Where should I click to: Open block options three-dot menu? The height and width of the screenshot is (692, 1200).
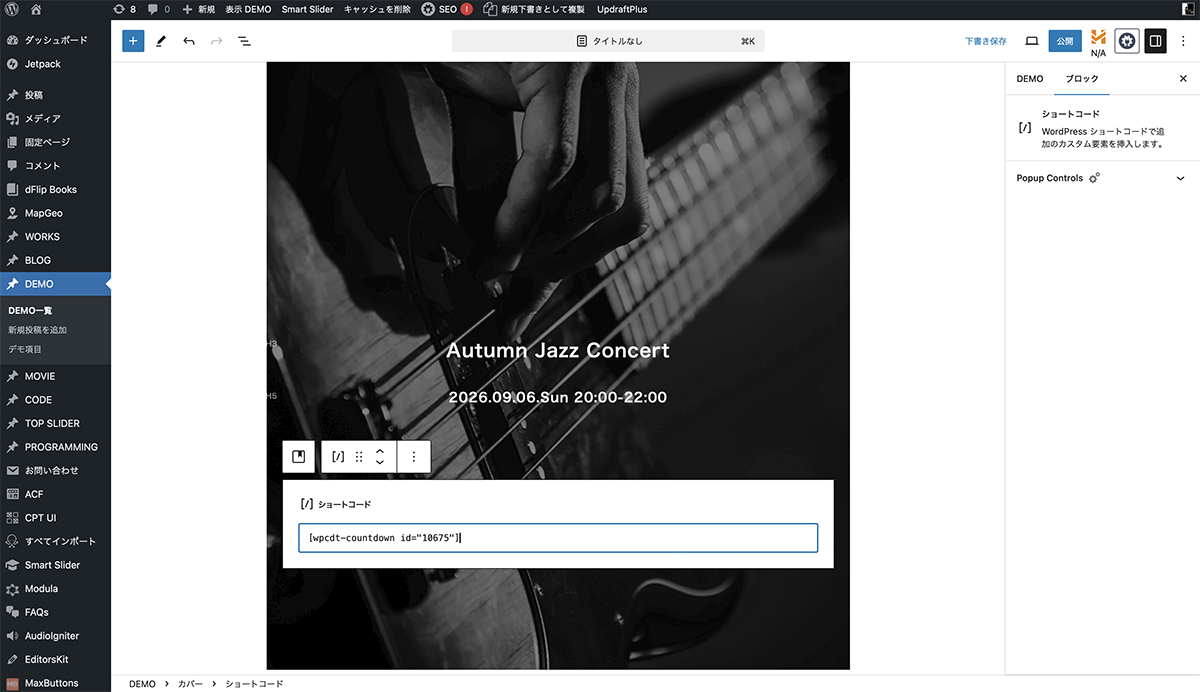(x=413, y=456)
